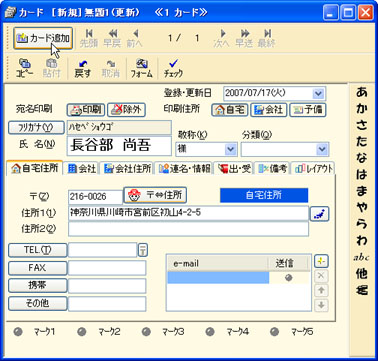
Task: Toggle マーク2 indicator
Action: coord(82,332)
